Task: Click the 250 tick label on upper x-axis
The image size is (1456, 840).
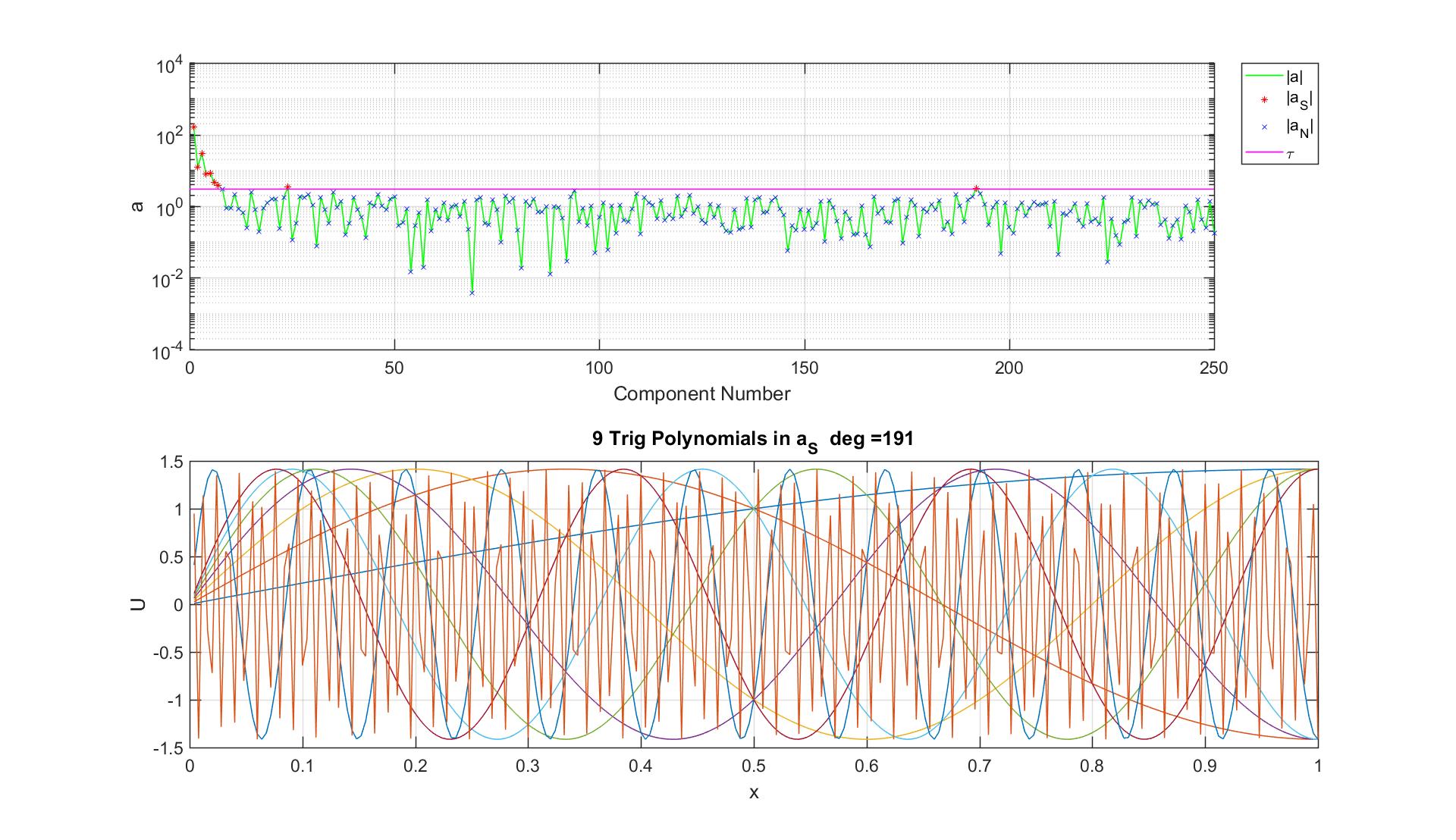Action: click(1213, 368)
